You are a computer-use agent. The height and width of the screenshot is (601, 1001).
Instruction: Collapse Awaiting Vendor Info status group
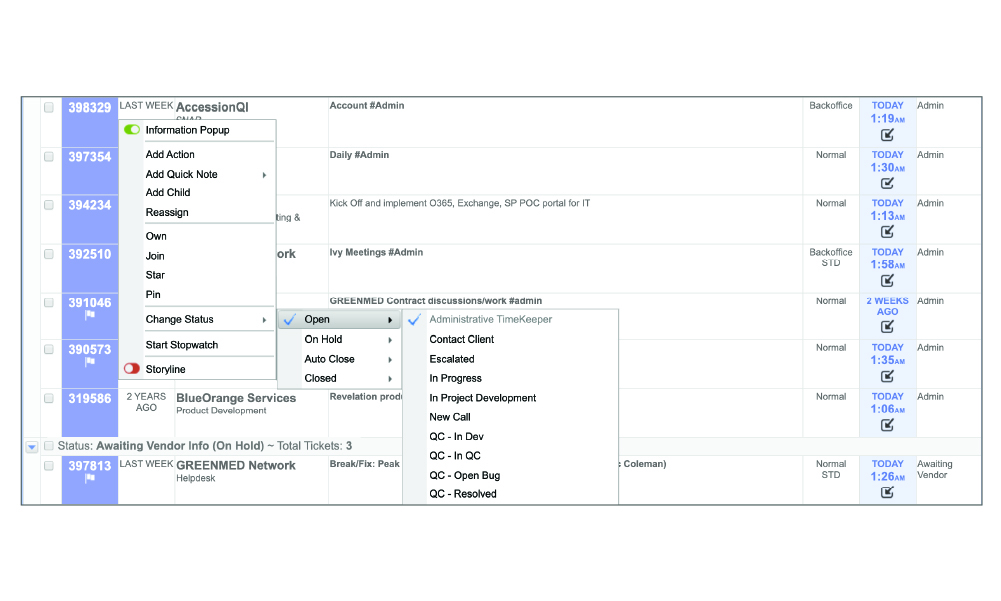click(x=32, y=446)
